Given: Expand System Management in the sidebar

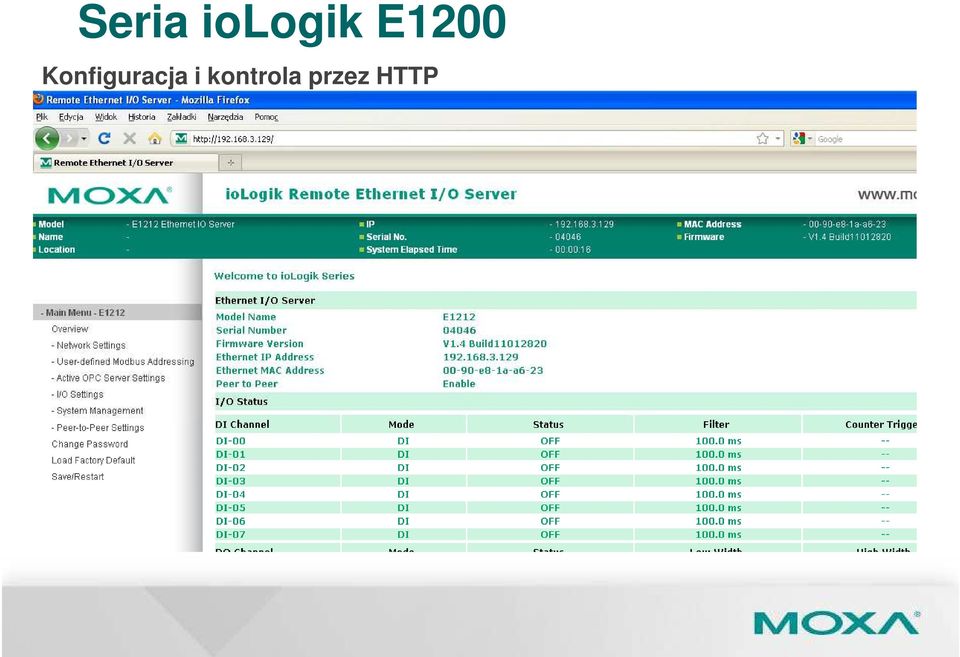Looking at the screenshot, I should point(99,411).
